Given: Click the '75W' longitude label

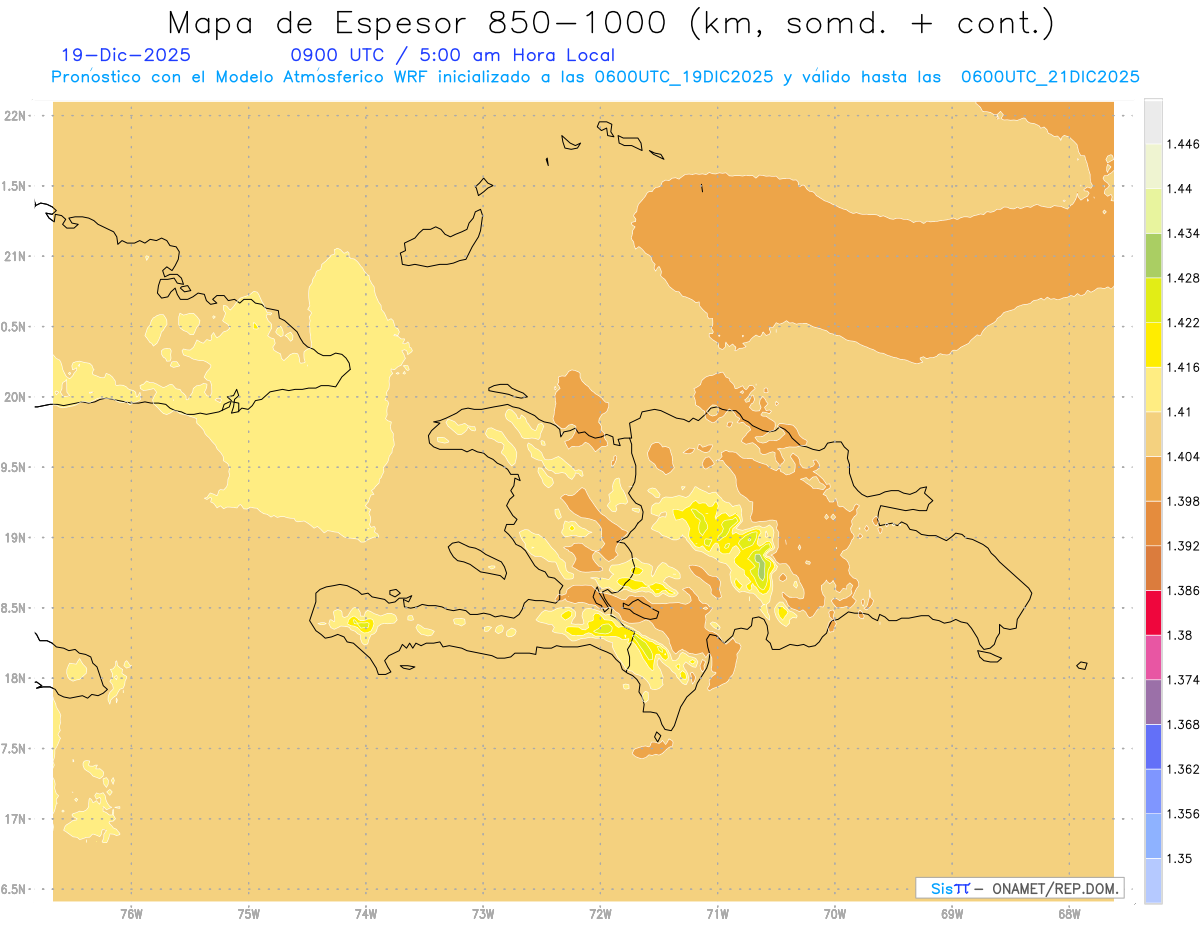Looking at the screenshot, I should click(x=249, y=914).
